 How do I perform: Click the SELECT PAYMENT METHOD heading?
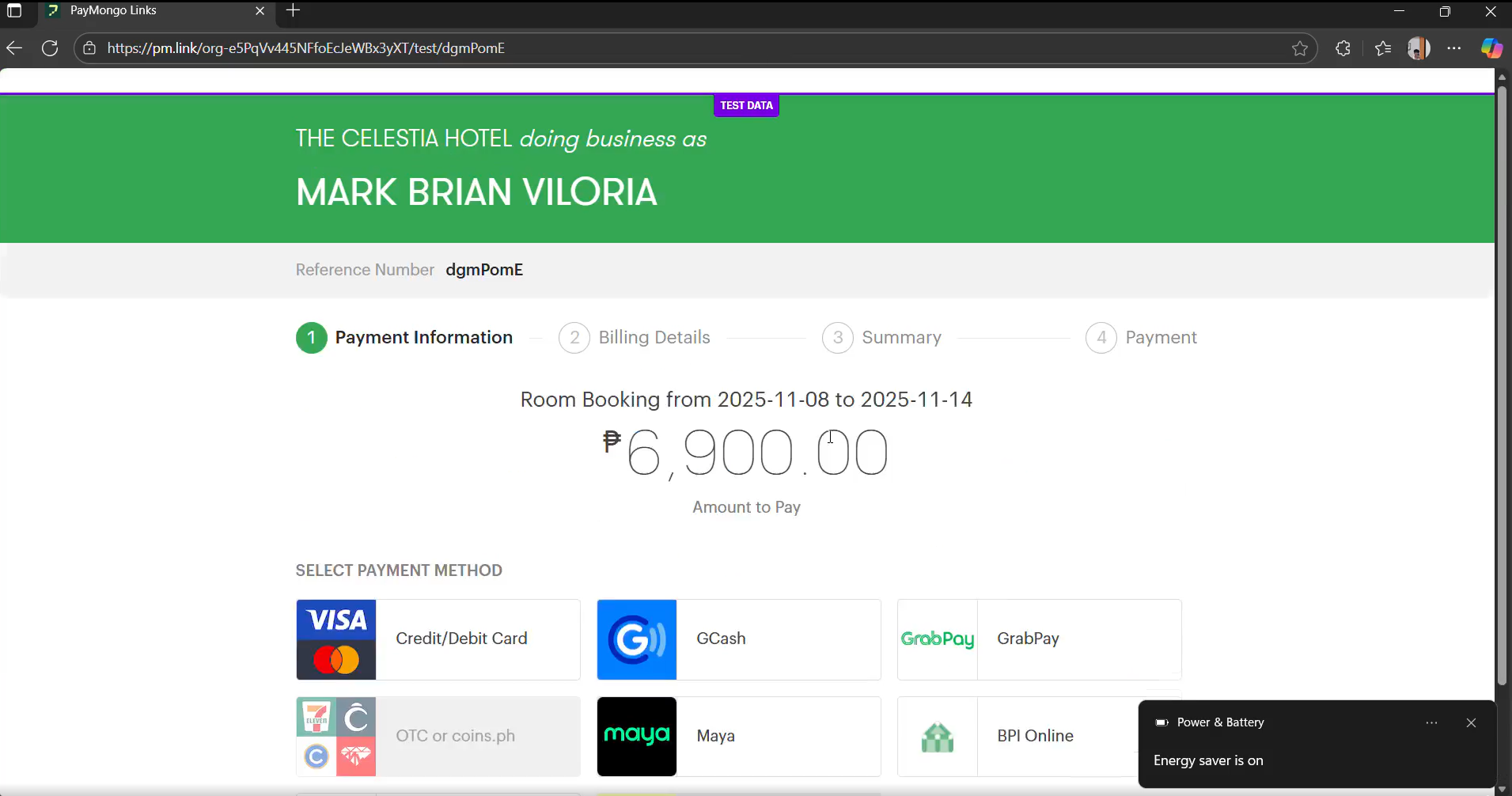tap(399, 570)
